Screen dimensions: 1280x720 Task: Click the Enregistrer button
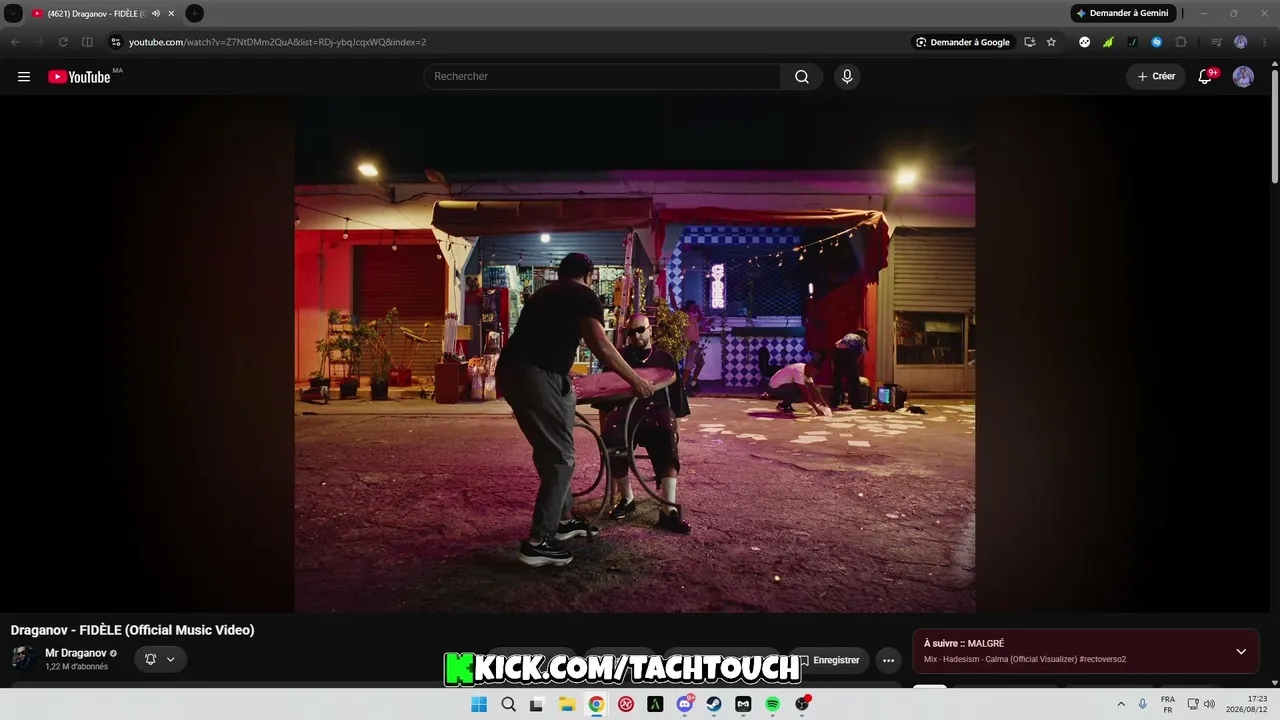pos(829,660)
